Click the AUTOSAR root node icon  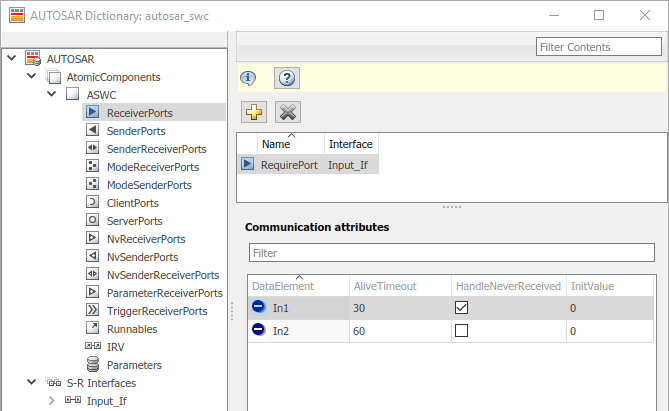click(x=33, y=58)
